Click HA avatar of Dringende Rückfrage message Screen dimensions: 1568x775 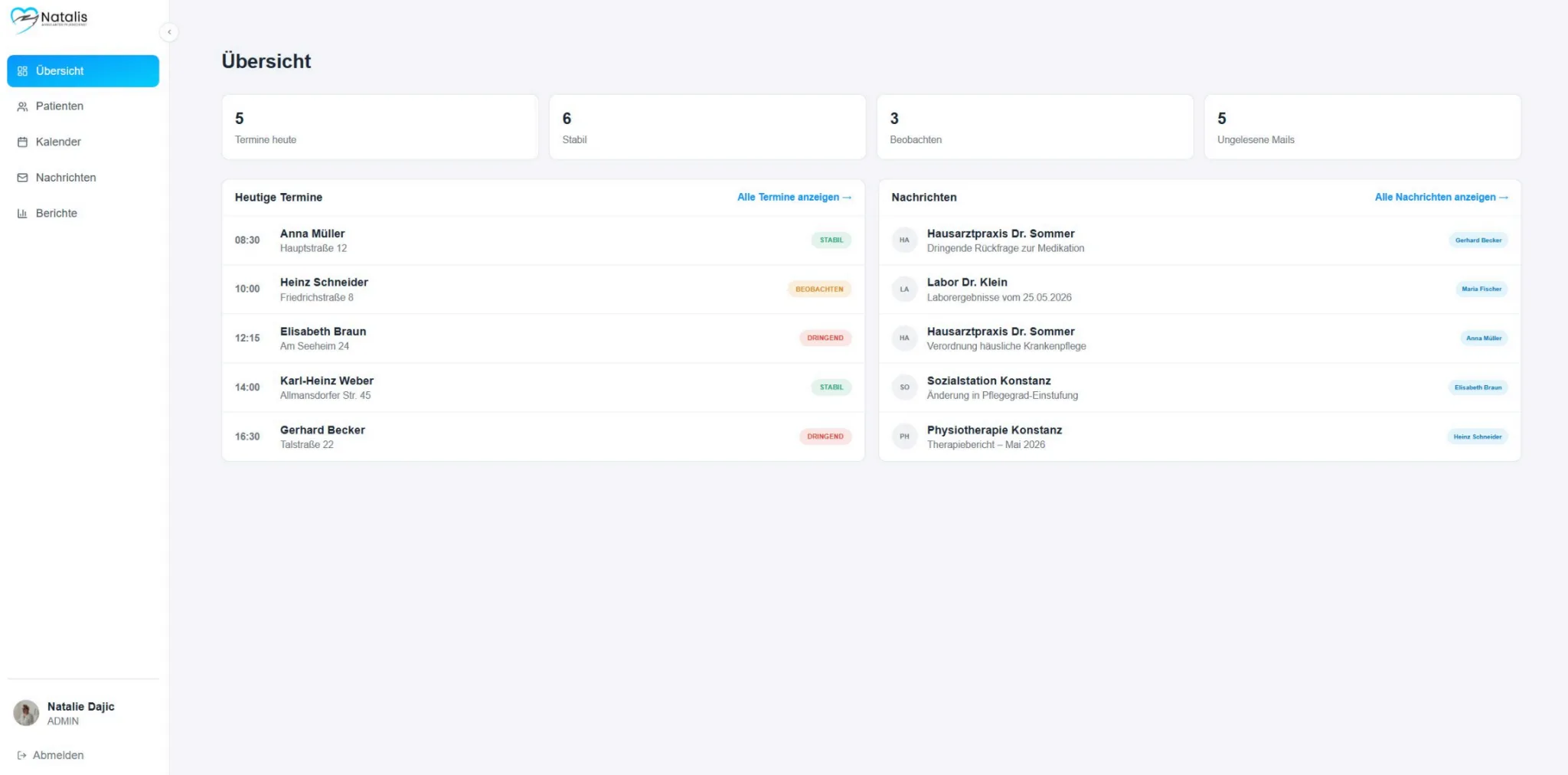(904, 240)
